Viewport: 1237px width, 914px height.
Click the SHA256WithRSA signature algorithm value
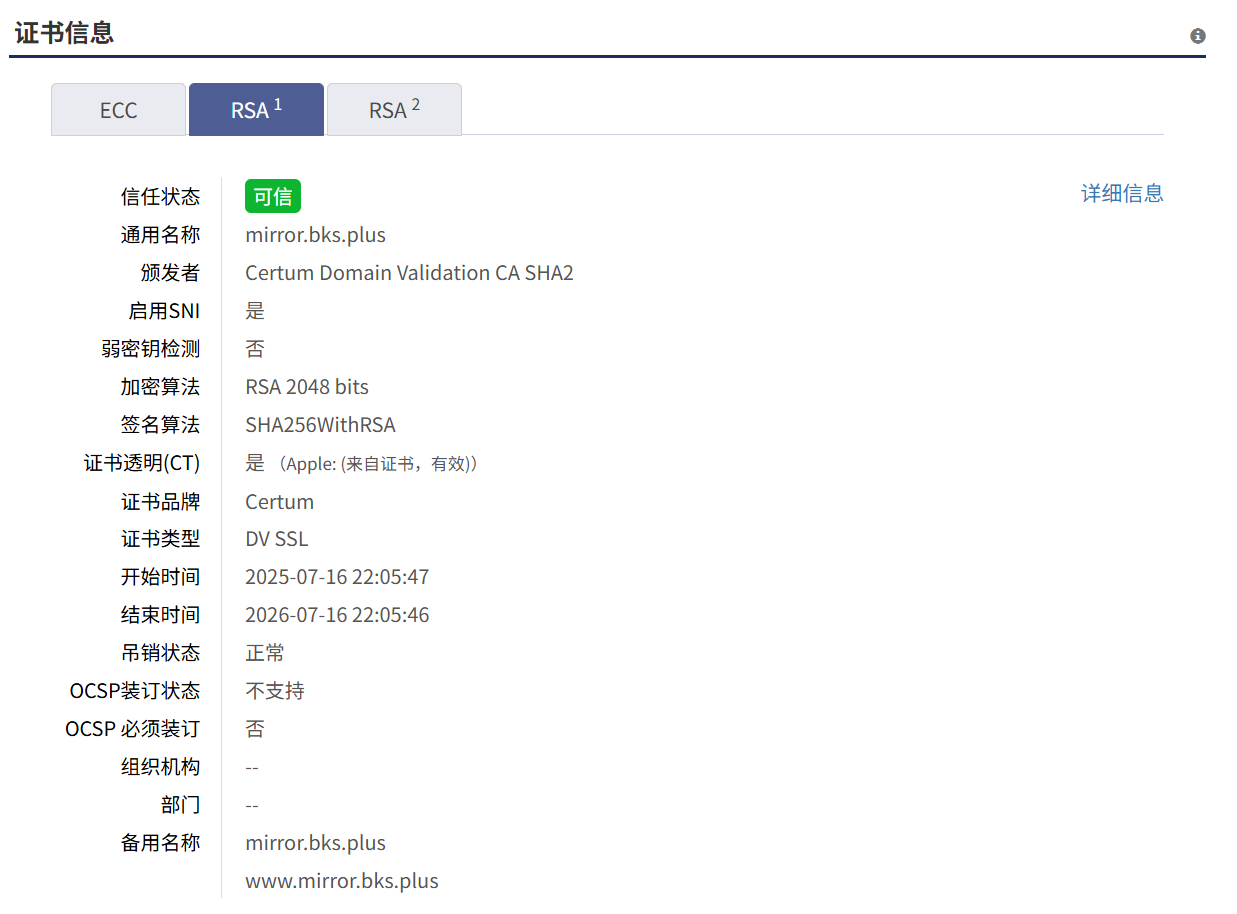click(x=320, y=425)
